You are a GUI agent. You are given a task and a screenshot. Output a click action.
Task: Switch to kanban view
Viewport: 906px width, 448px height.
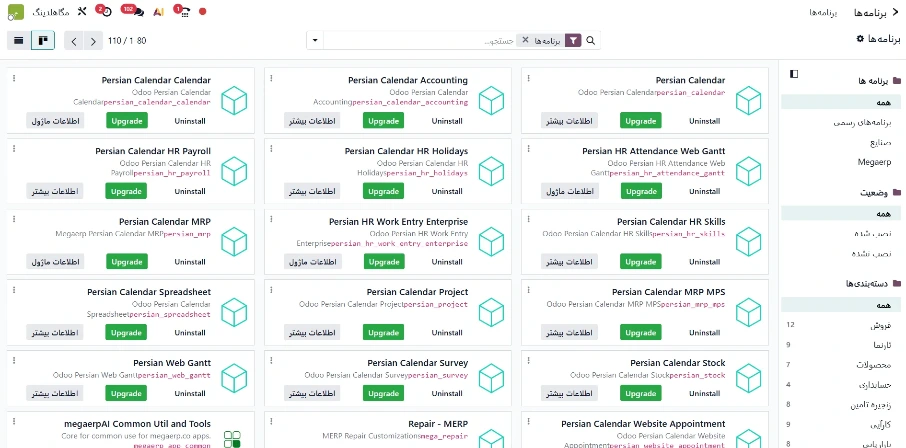coord(43,41)
